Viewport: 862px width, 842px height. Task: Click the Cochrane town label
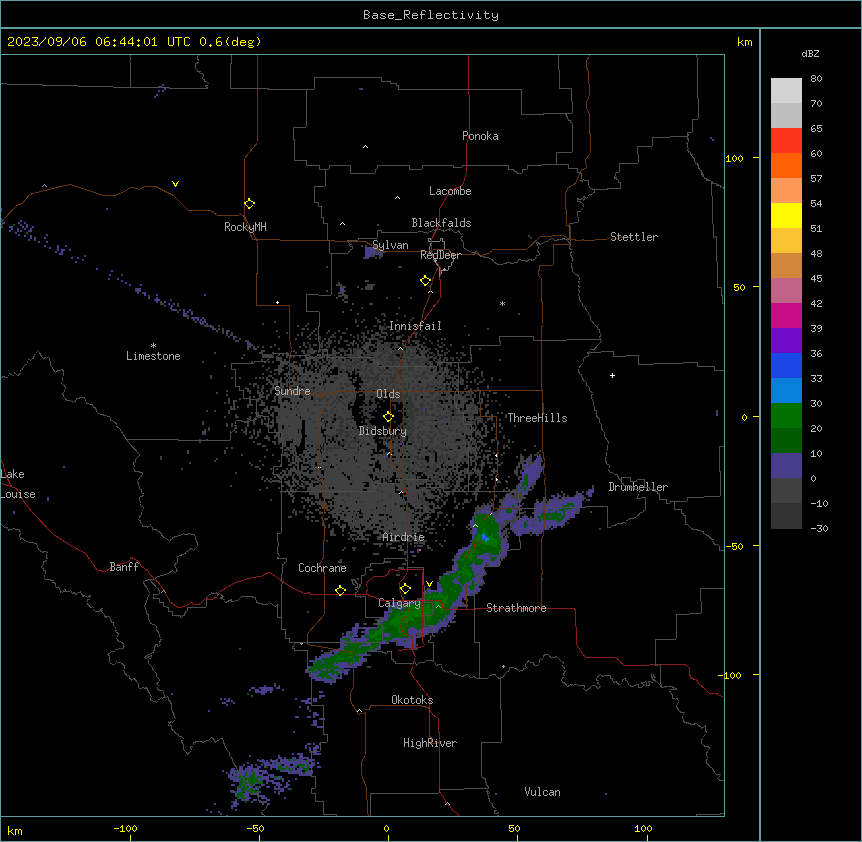point(322,568)
